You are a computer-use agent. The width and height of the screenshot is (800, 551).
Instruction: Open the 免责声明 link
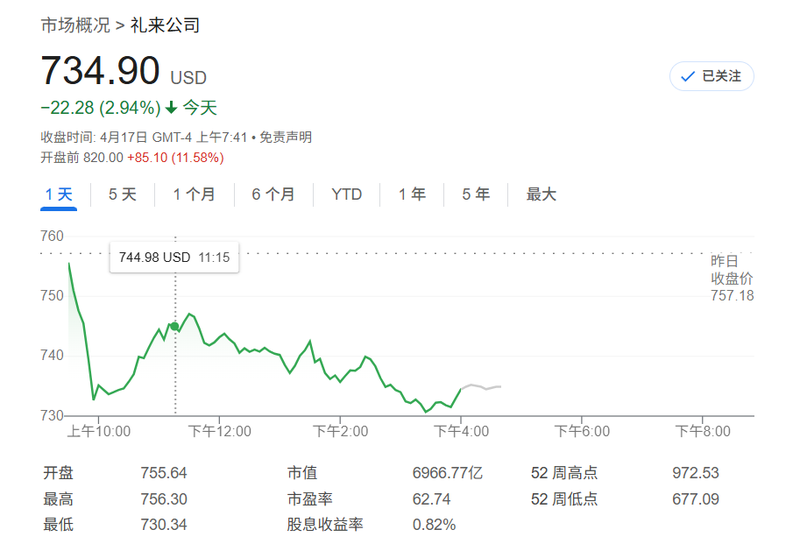pyautogui.click(x=285, y=137)
